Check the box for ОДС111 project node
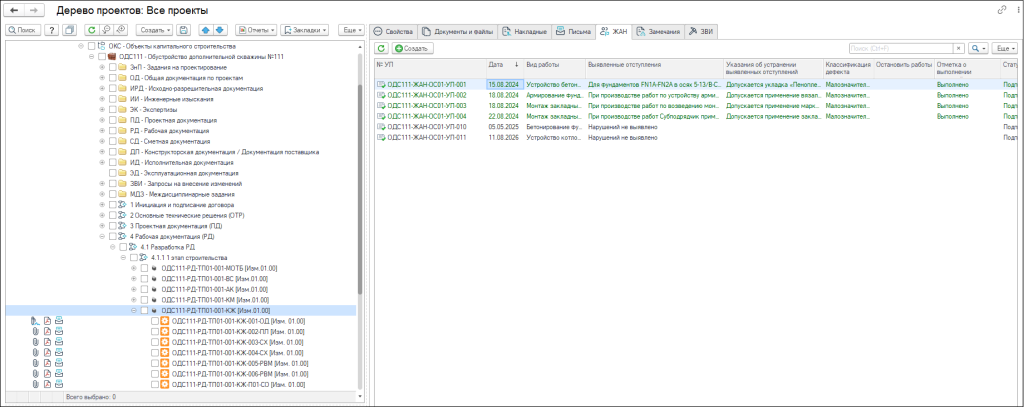 pyautogui.click(x=102, y=57)
